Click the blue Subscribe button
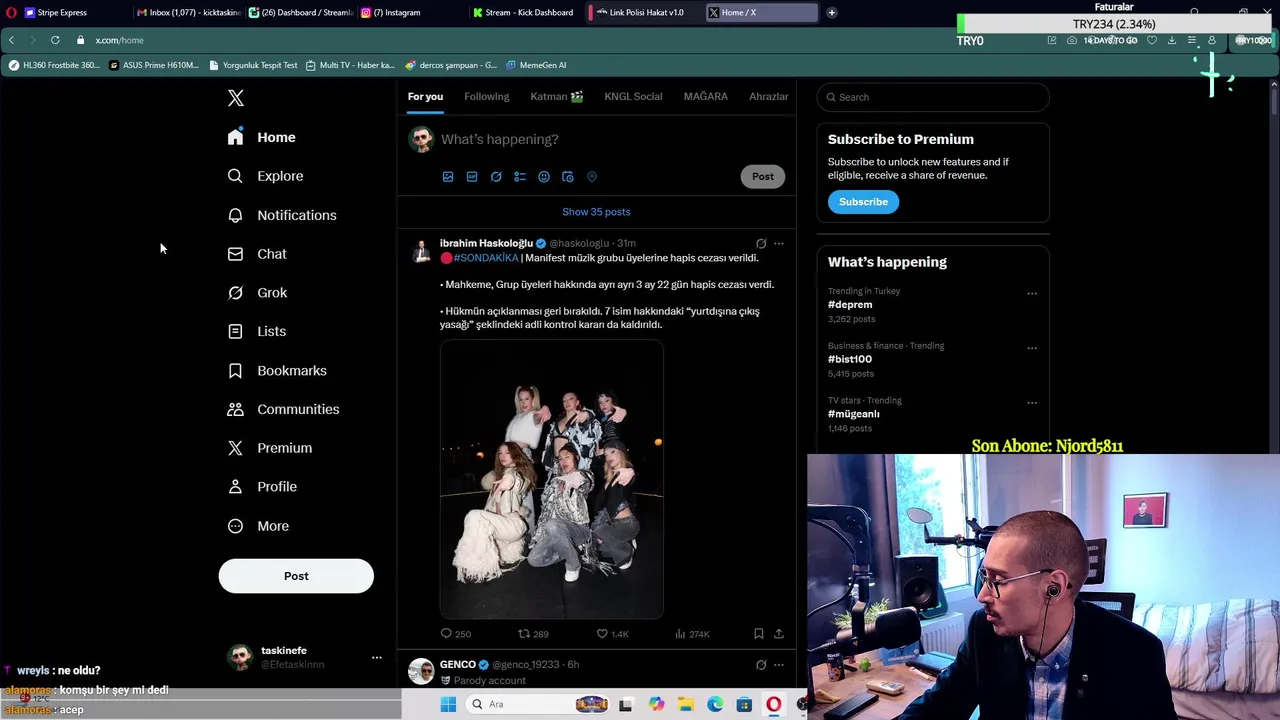 pos(863,202)
